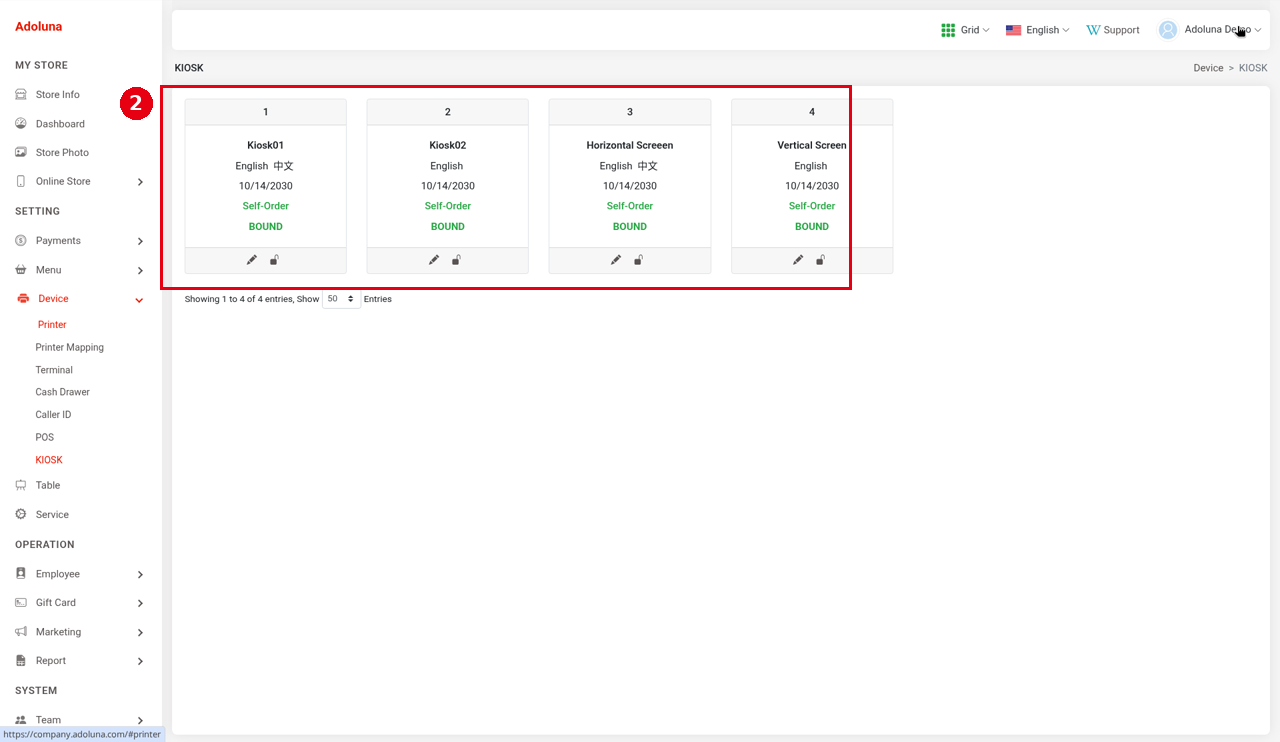Screen dimensions: 1280x742
Task: Click the unlock icon for Horizontal Screeen
Action: coord(638,260)
